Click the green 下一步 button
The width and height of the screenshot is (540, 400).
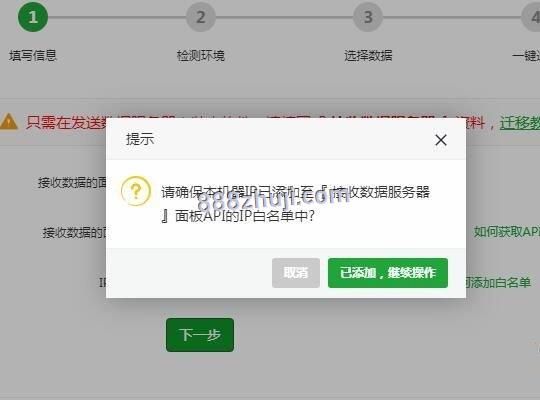pos(200,335)
